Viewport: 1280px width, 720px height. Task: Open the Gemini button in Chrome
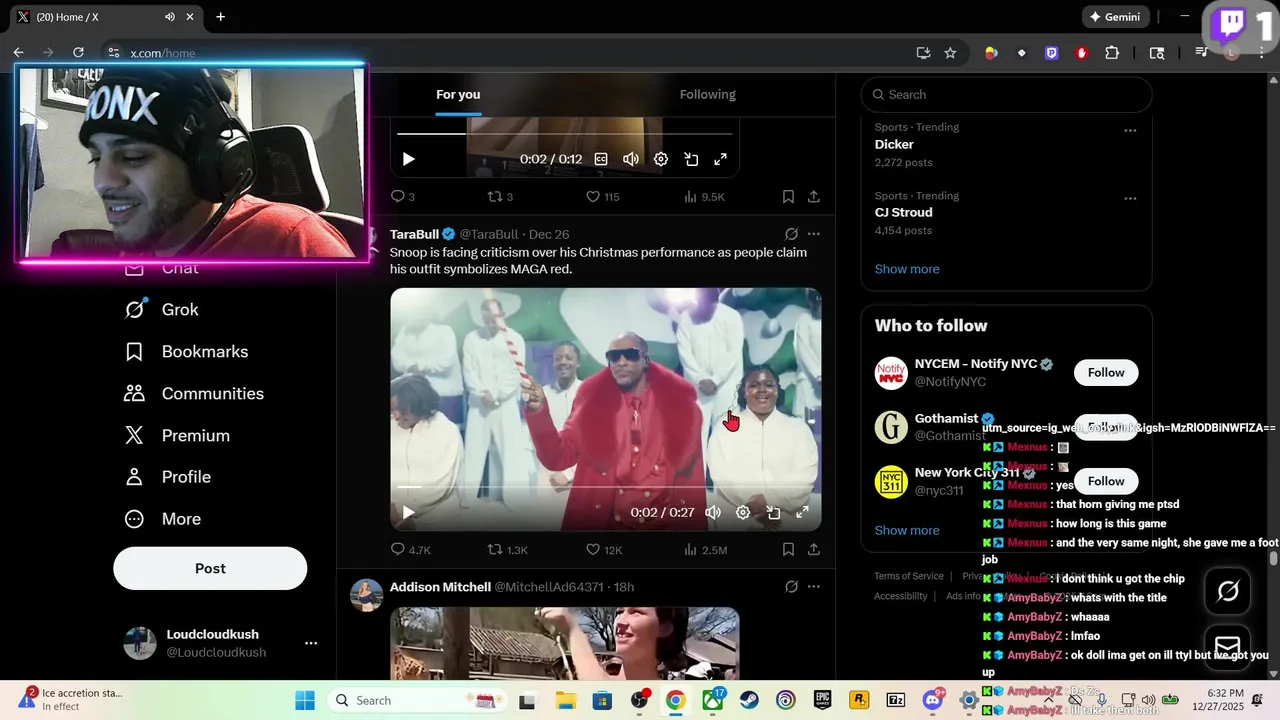pos(1115,17)
